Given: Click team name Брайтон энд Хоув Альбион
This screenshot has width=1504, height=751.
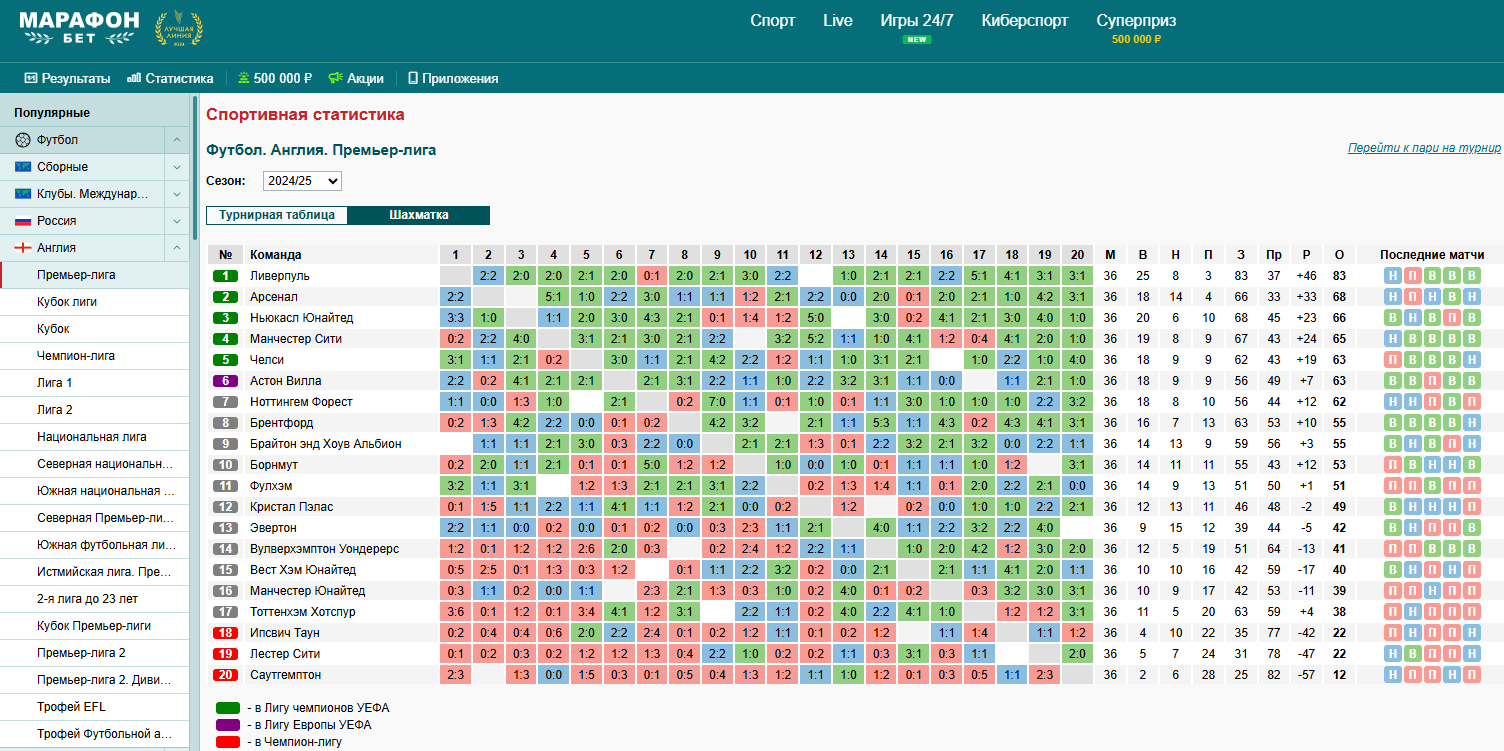Looking at the screenshot, I should [326, 444].
